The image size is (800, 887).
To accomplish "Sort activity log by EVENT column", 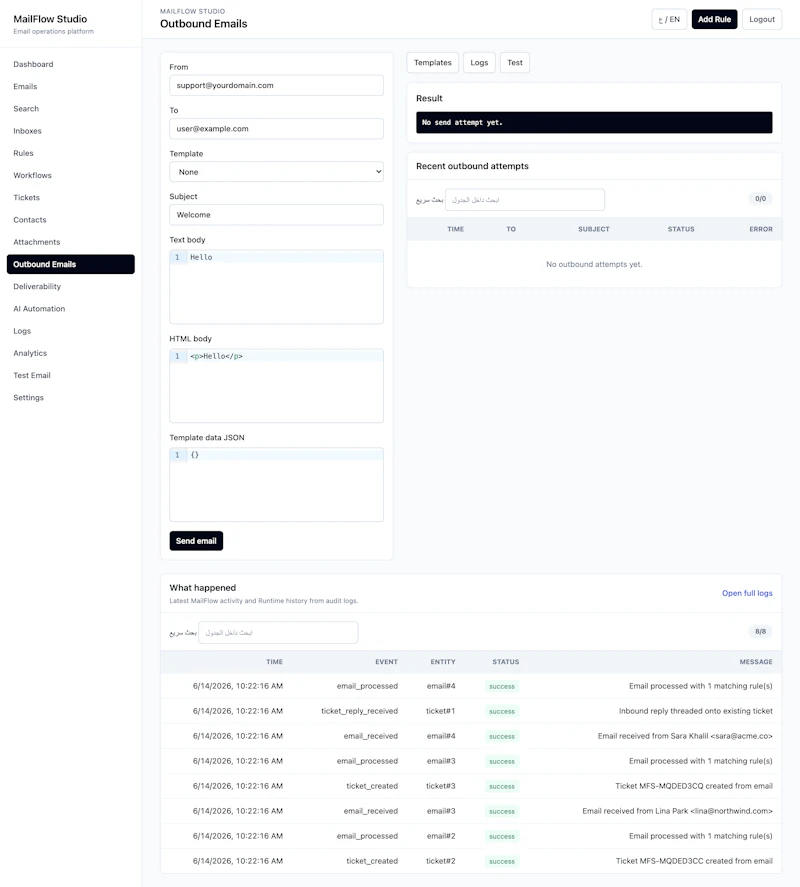I will click(x=386, y=662).
